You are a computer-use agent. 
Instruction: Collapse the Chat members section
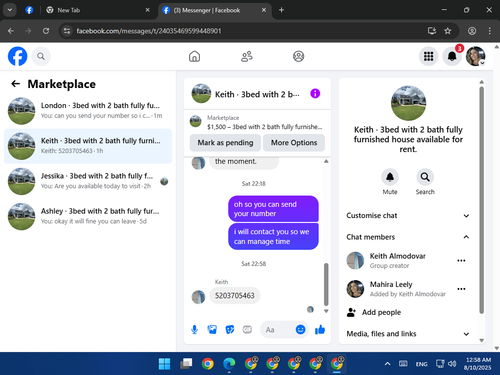point(408,237)
